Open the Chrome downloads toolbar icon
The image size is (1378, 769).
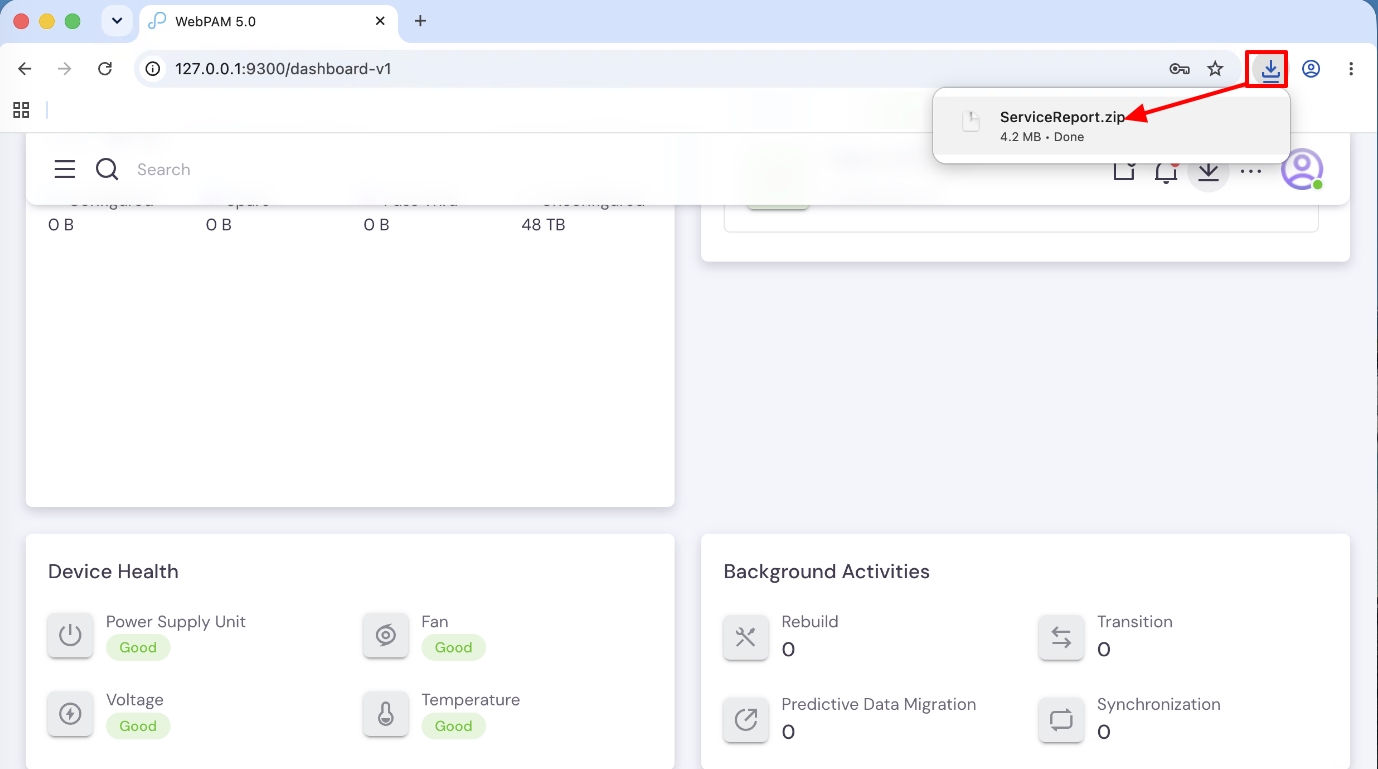coord(1270,69)
